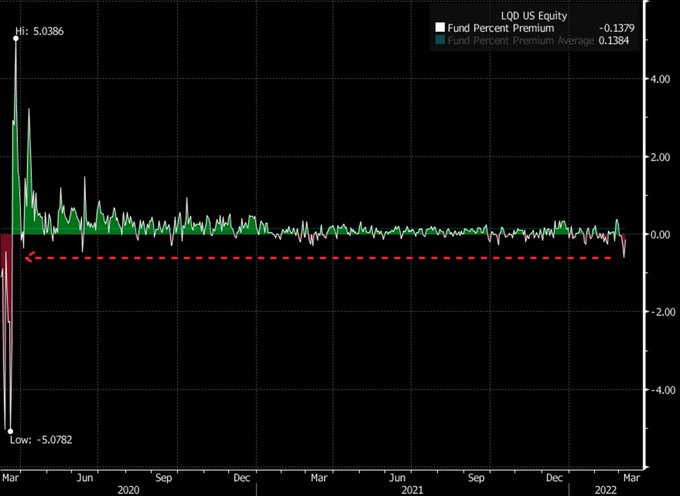The width and height of the screenshot is (680, 496).
Task: Click the 4.00 y-axis label
Action: (660, 78)
